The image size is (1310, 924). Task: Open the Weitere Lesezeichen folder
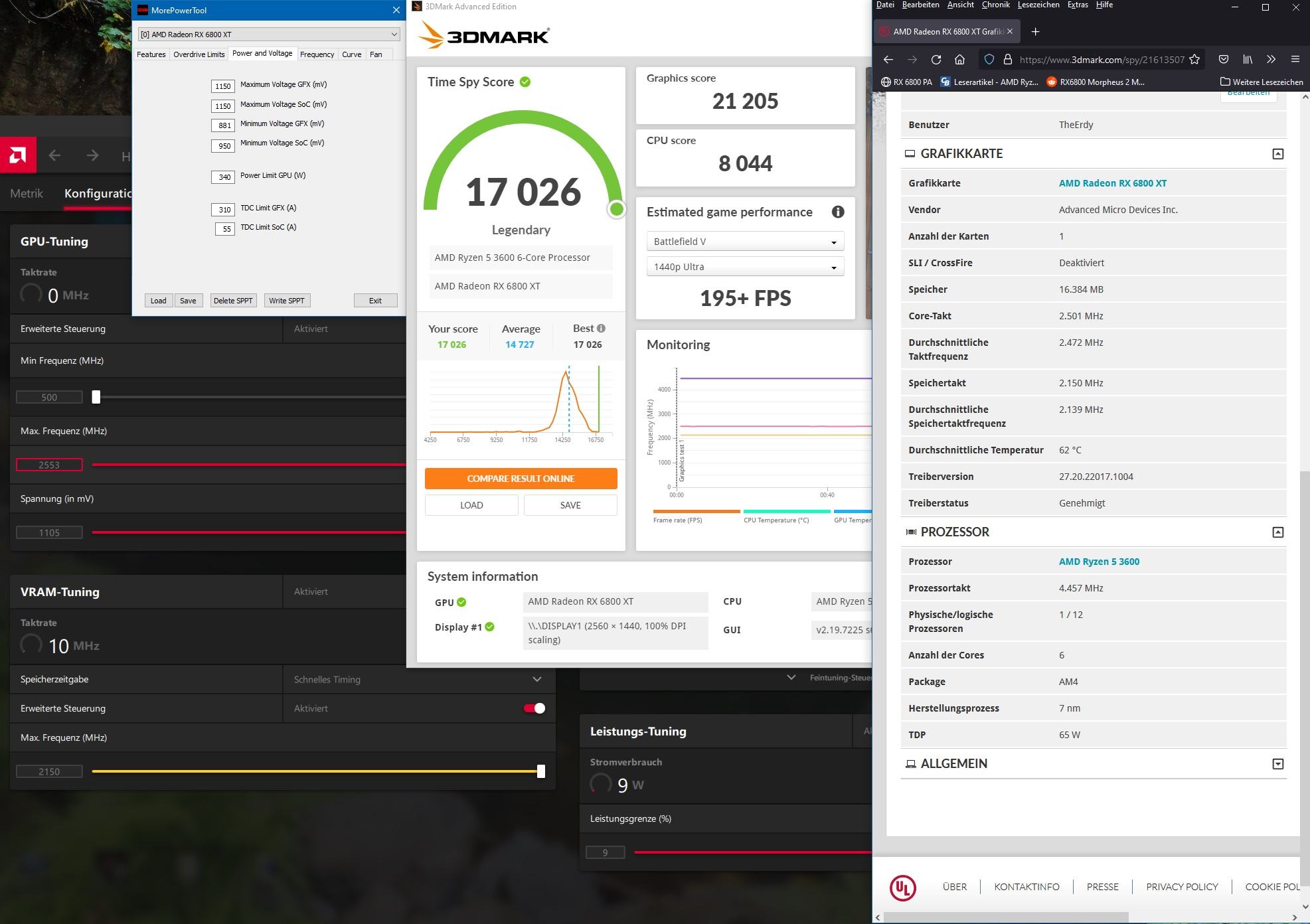(1262, 82)
